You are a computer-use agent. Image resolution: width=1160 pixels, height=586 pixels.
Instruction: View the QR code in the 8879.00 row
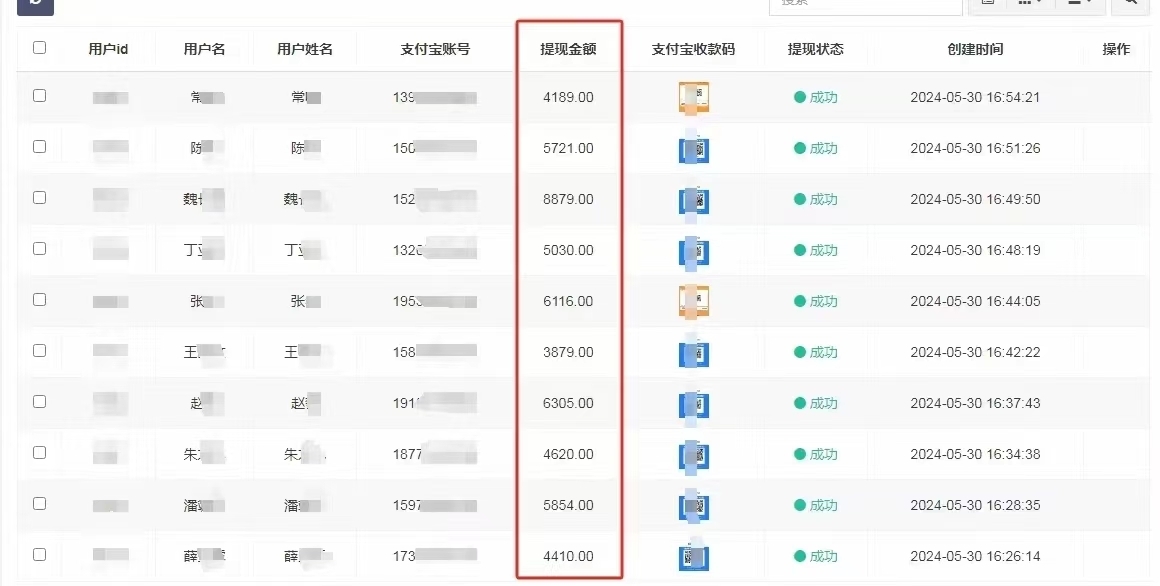(x=693, y=200)
